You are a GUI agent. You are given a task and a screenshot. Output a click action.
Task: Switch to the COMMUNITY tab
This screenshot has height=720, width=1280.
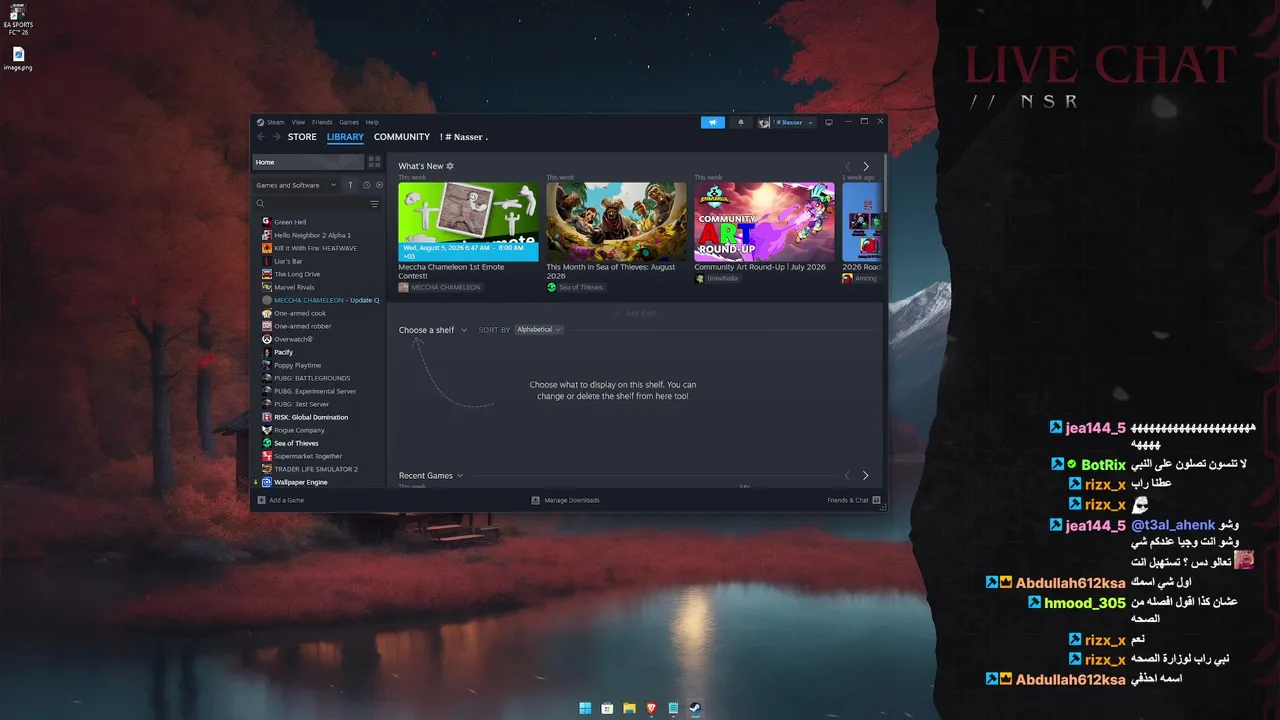(x=402, y=137)
